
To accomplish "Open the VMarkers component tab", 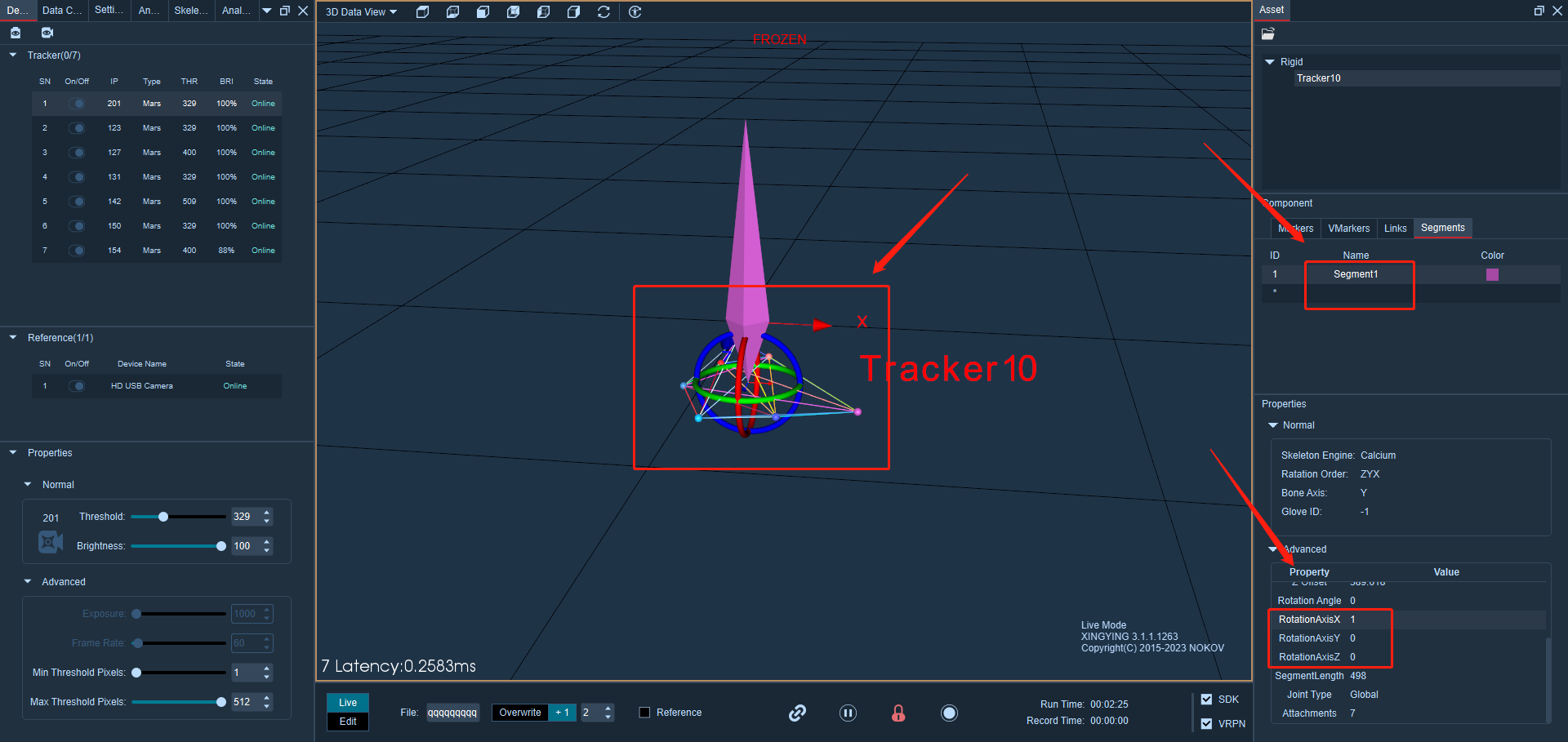I will 1348,229.
